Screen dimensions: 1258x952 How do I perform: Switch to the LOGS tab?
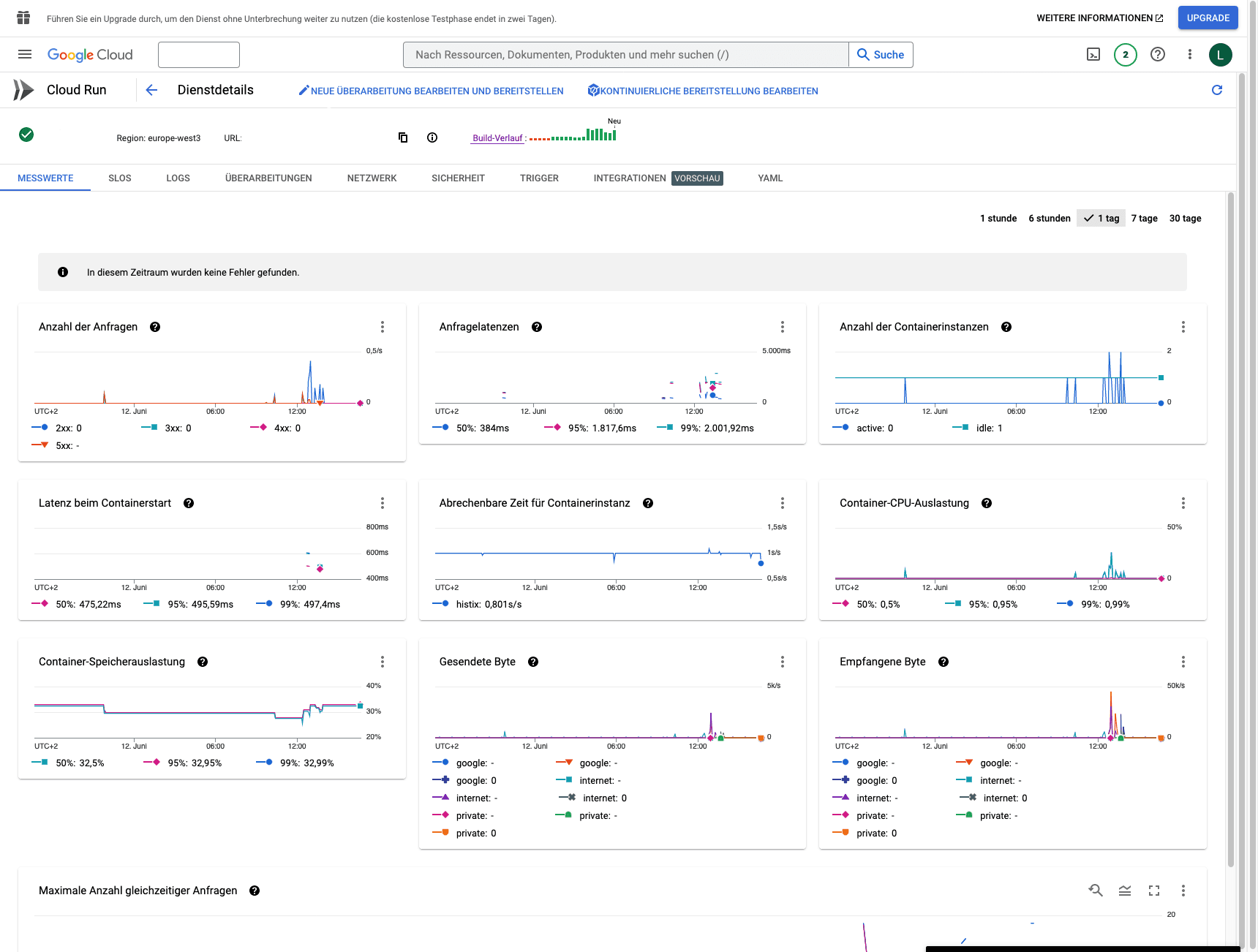(x=178, y=178)
